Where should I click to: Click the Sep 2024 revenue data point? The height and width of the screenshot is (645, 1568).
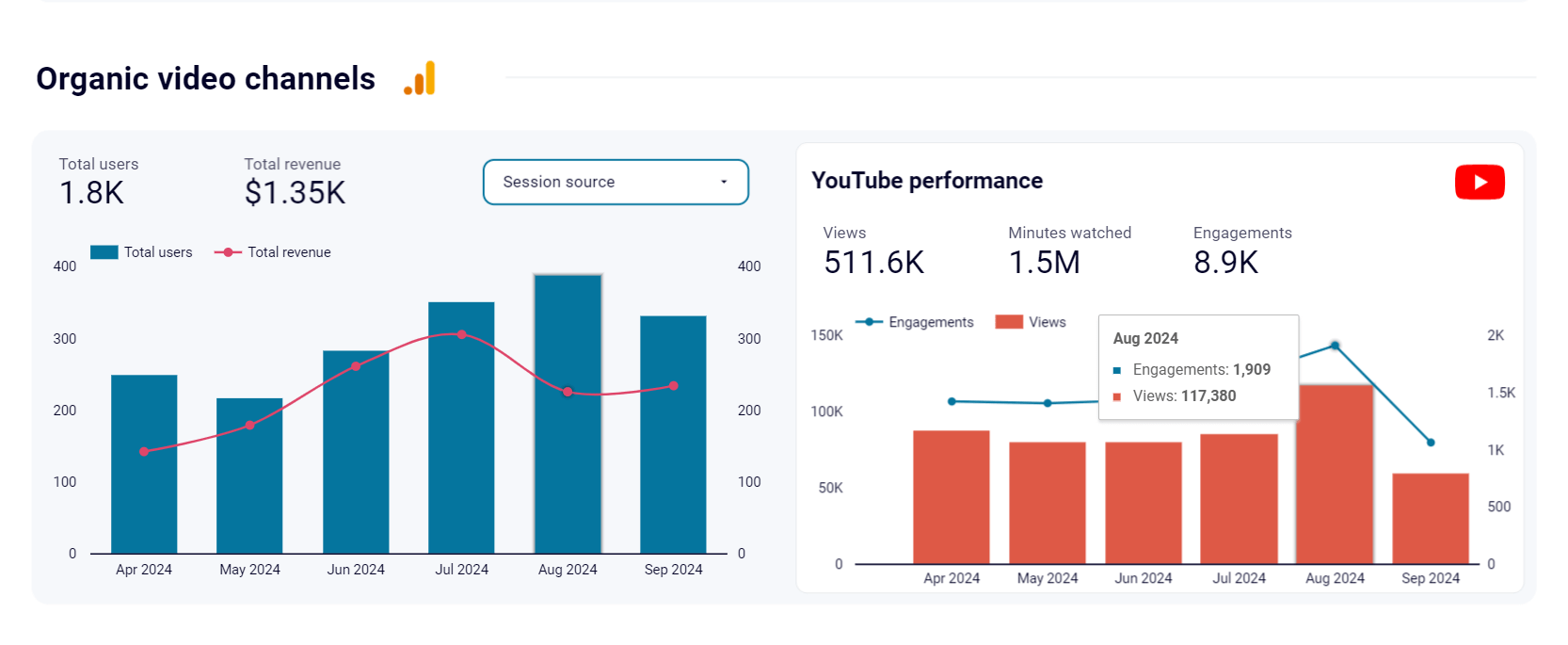(674, 386)
